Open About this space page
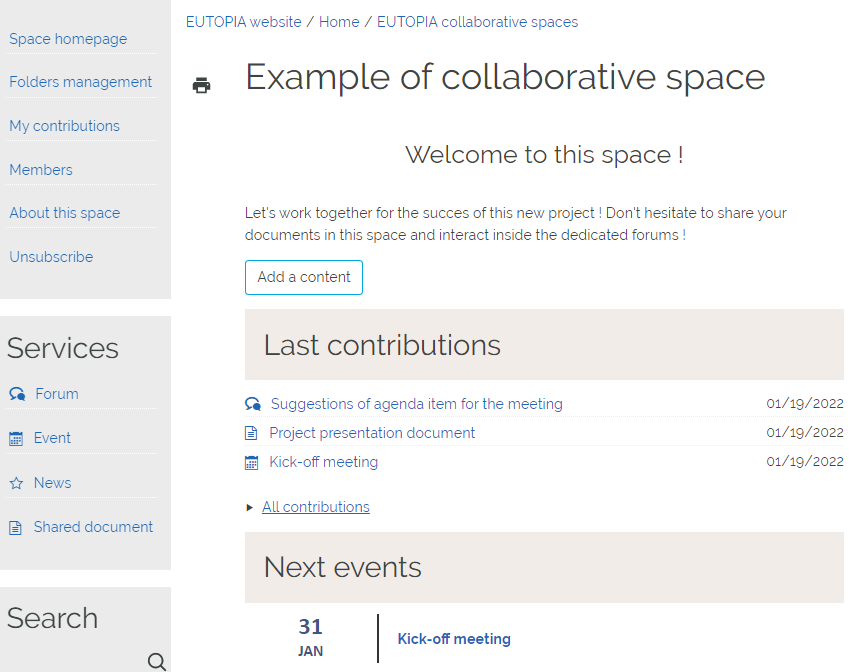 (x=64, y=213)
